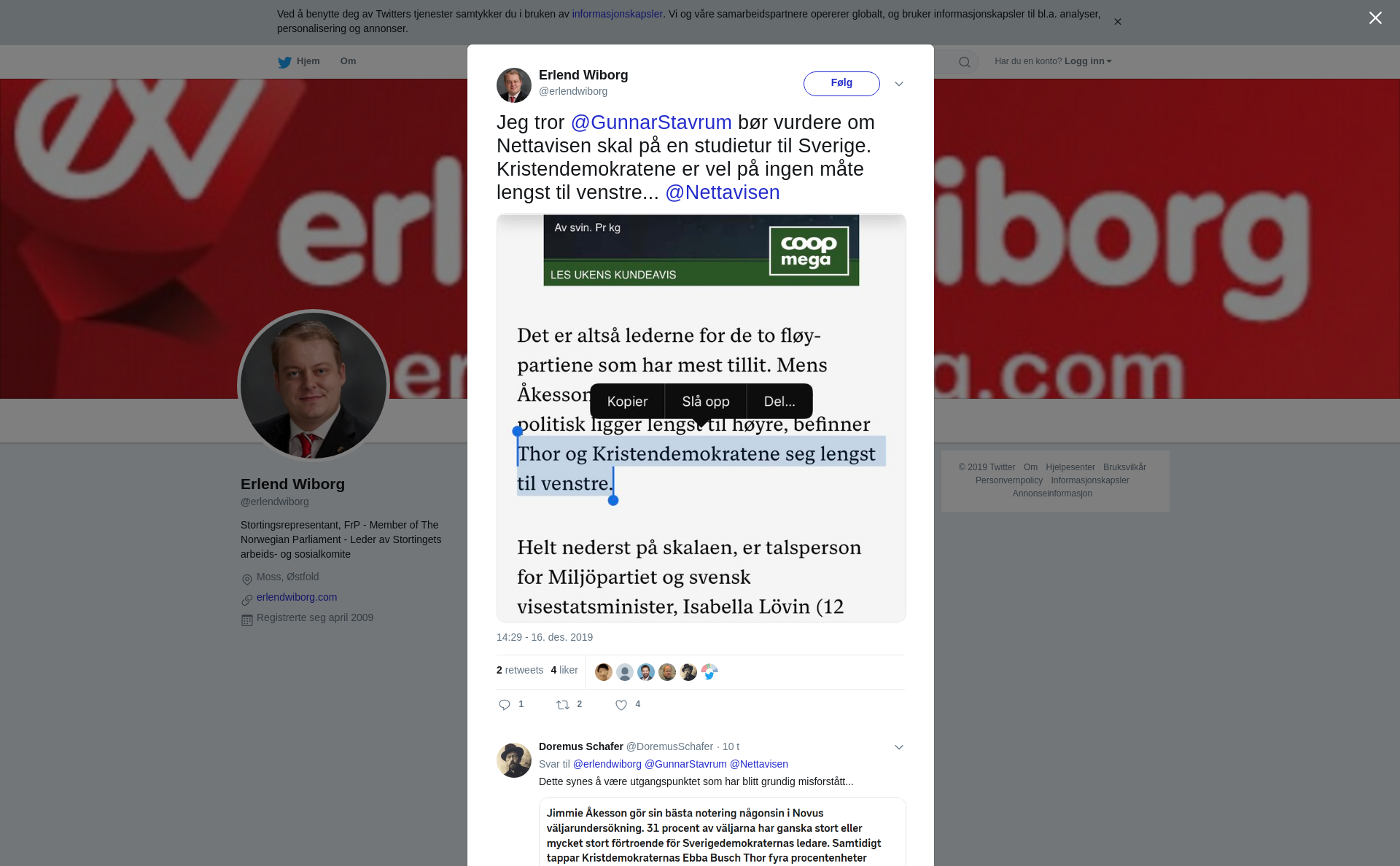Visit the erlendwiborg.com website link
This screenshot has height=866, width=1400.
click(x=297, y=597)
